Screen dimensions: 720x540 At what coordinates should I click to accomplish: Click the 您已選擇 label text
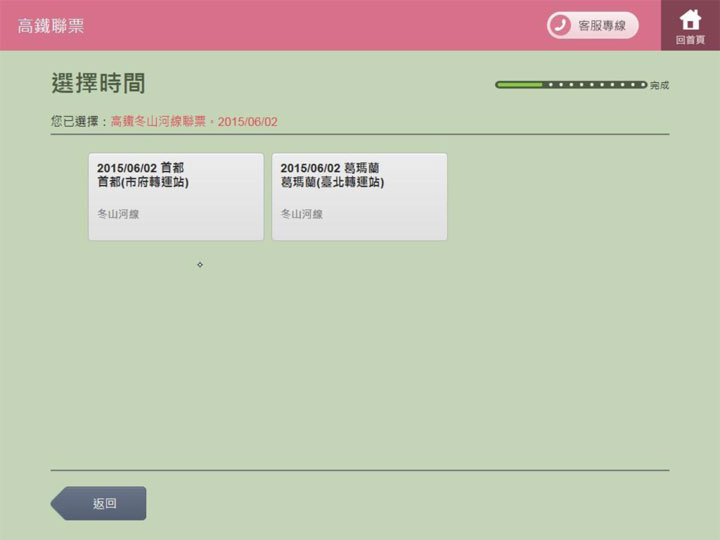76,121
